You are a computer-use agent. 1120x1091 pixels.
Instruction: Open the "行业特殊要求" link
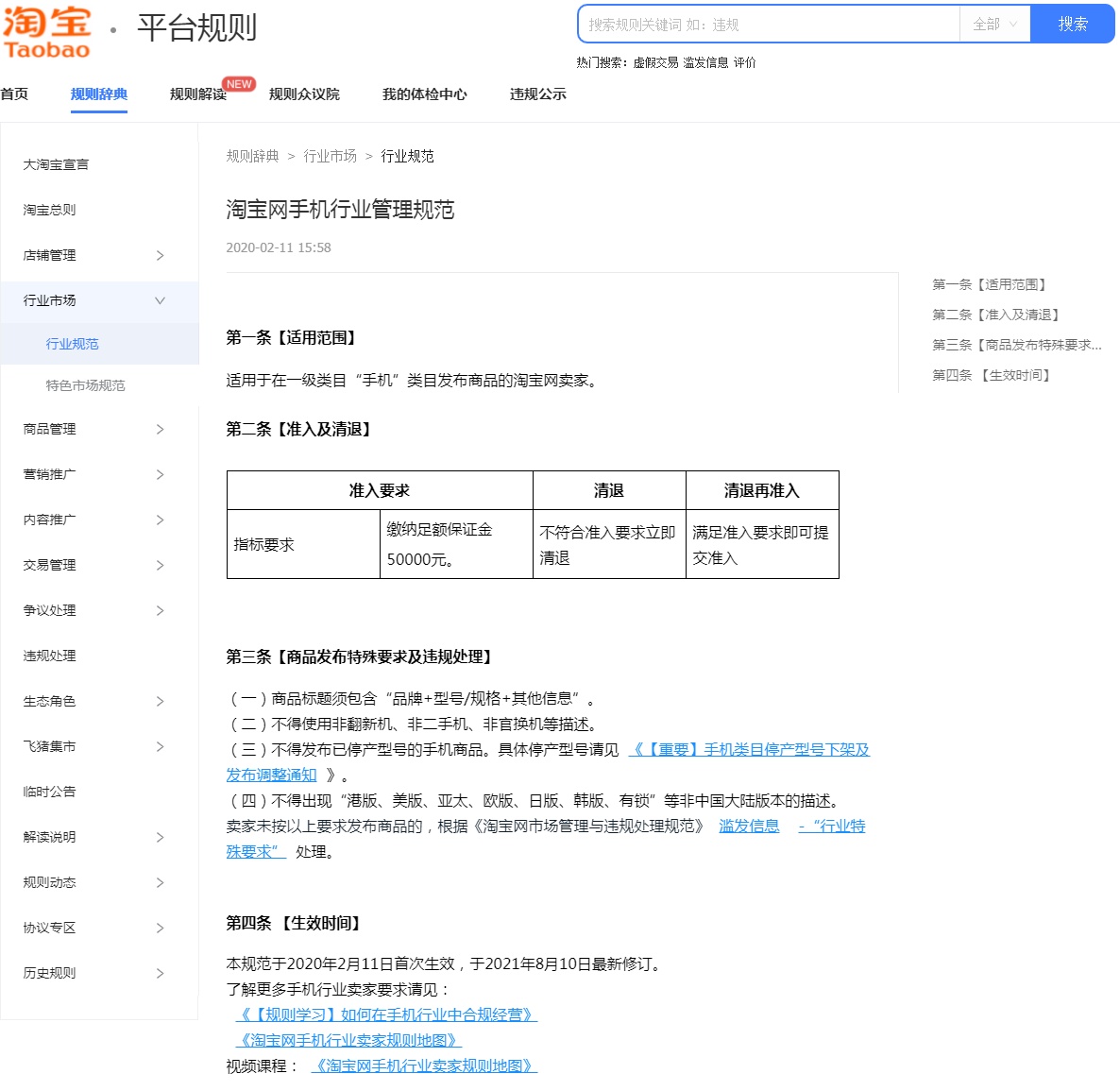click(x=832, y=827)
